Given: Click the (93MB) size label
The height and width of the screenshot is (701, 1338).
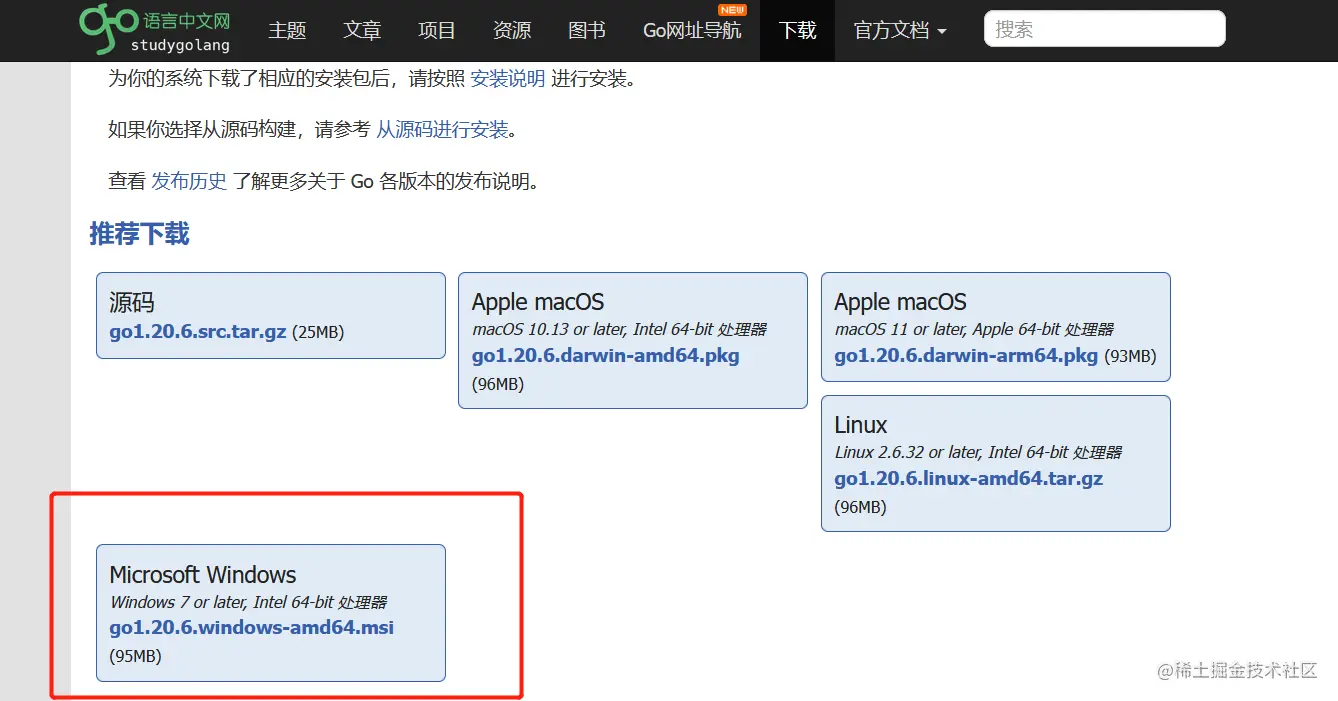Looking at the screenshot, I should [1130, 357].
